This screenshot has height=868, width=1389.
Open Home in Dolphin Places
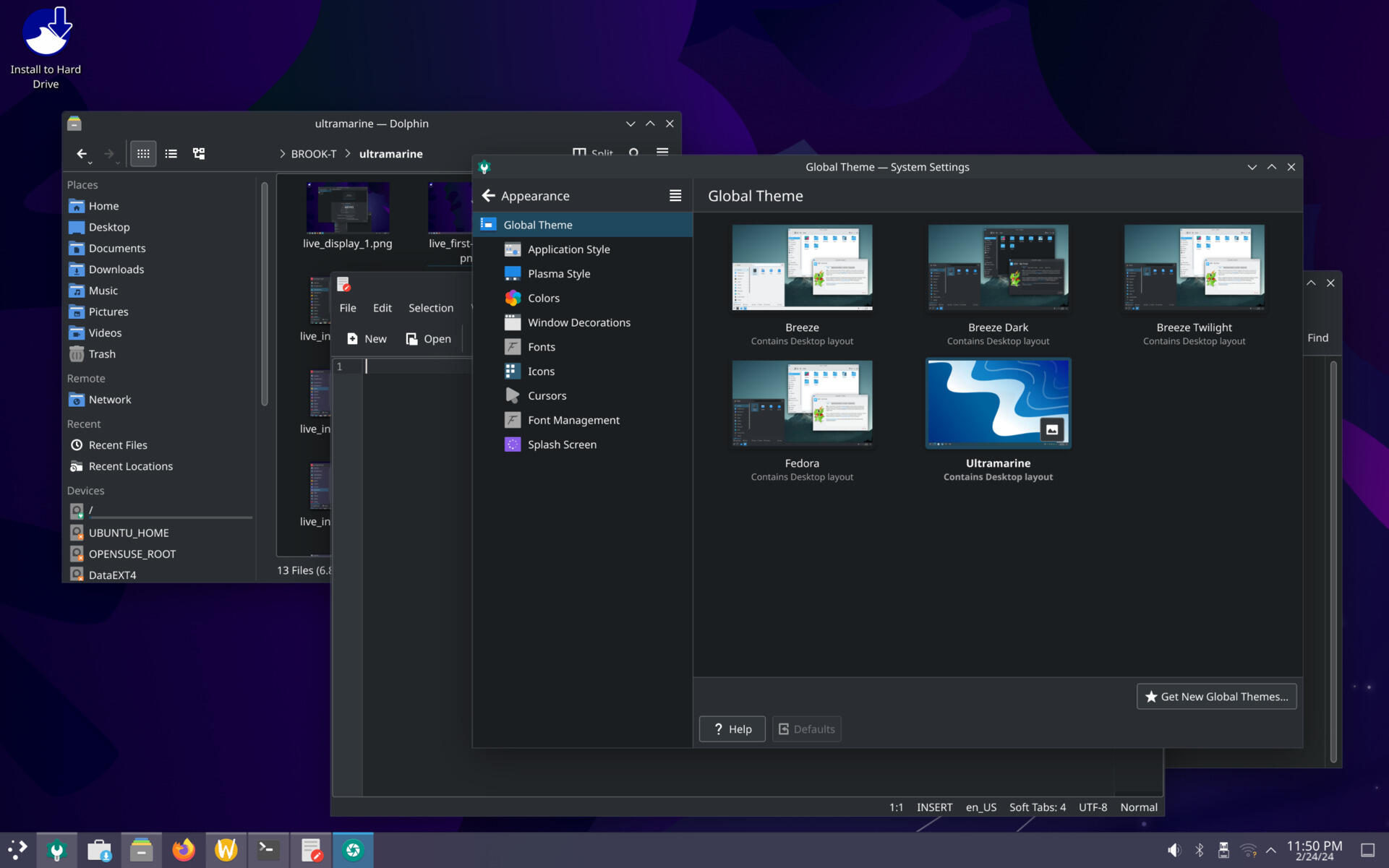[x=159, y=206]
